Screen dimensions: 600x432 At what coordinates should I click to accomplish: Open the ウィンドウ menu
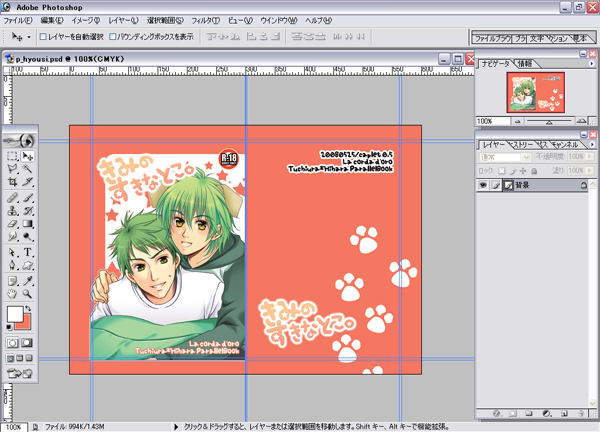pos(279,21)
